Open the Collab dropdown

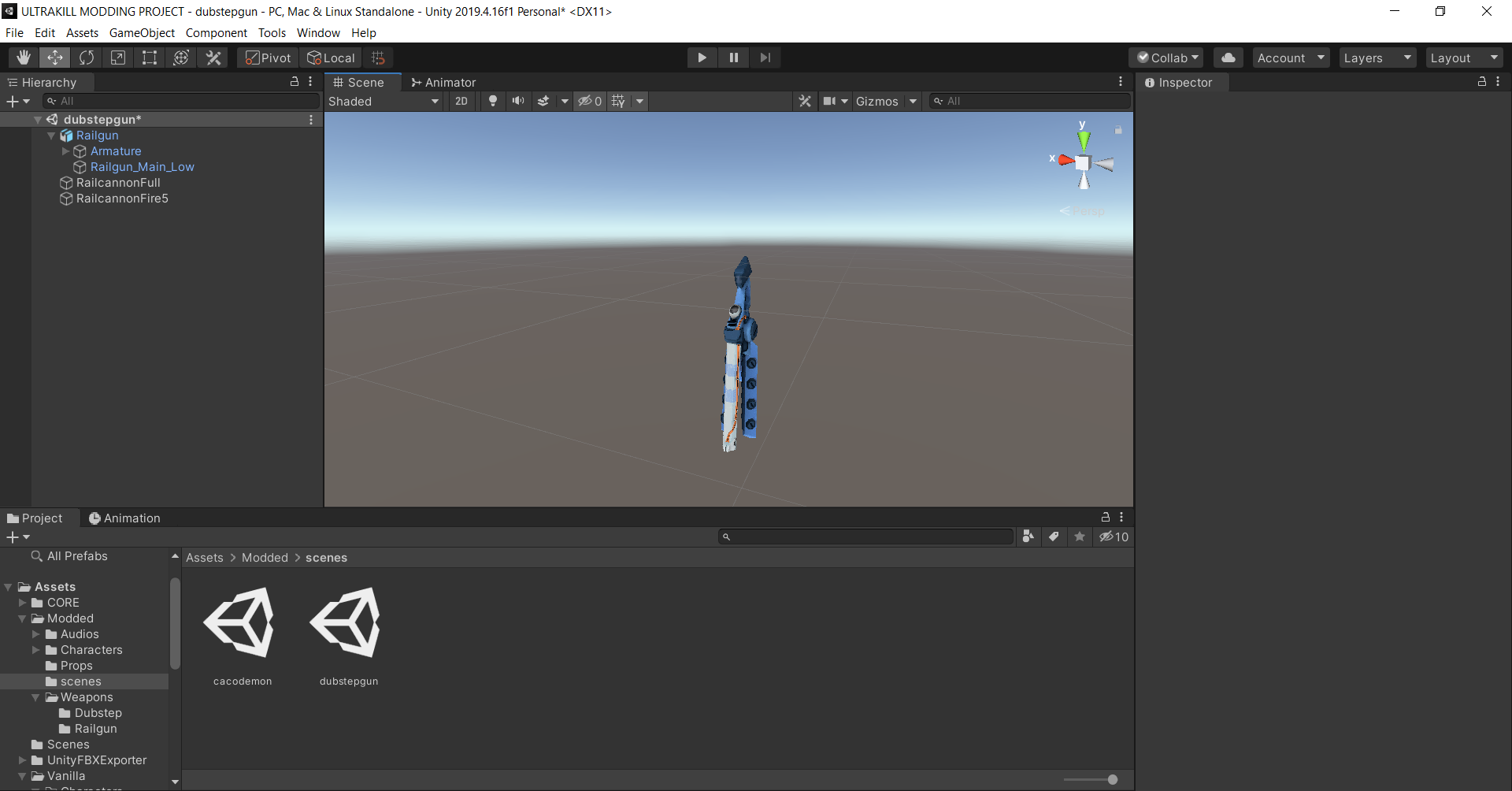point(1168,58)
